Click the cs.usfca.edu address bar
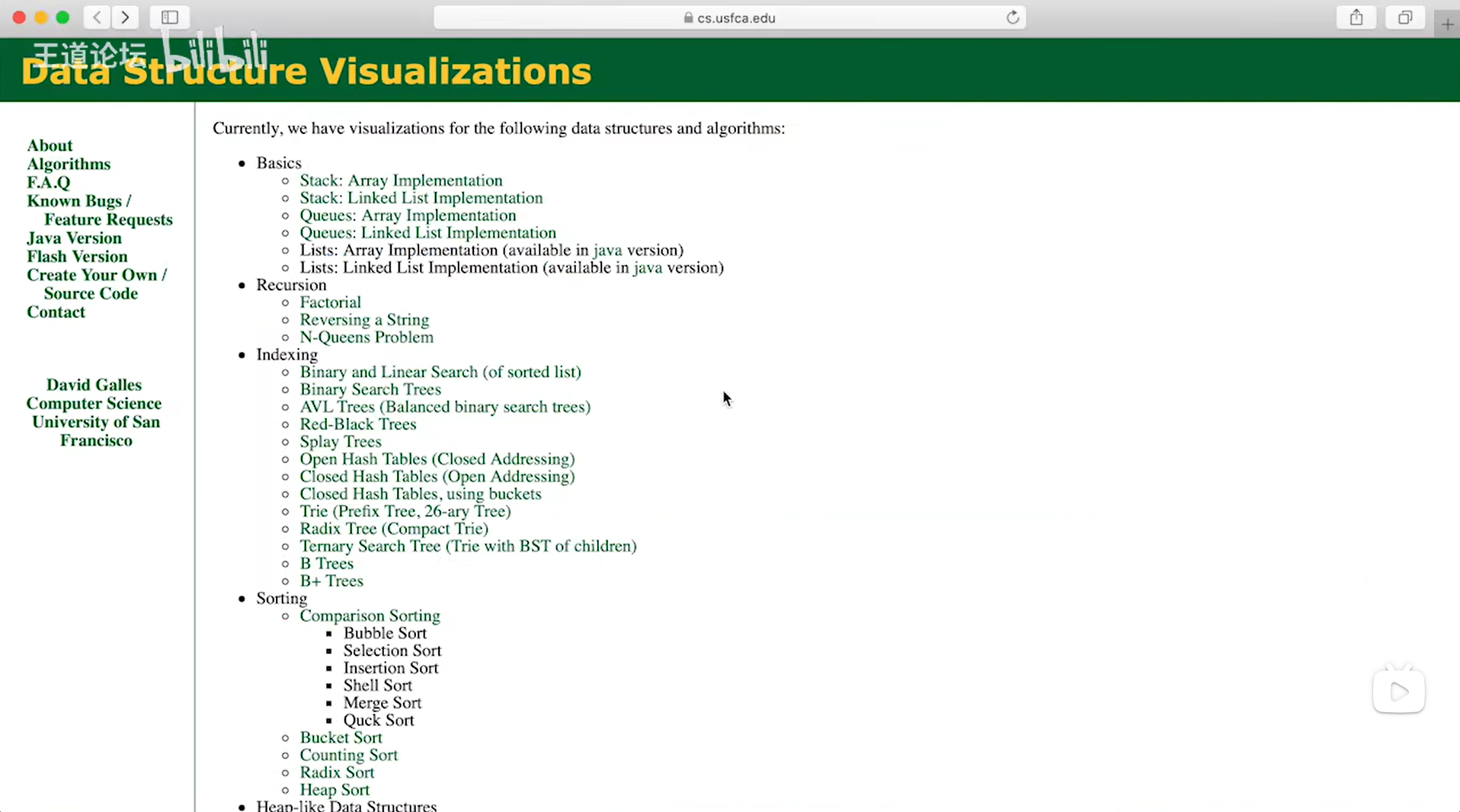 coord(729,18)
